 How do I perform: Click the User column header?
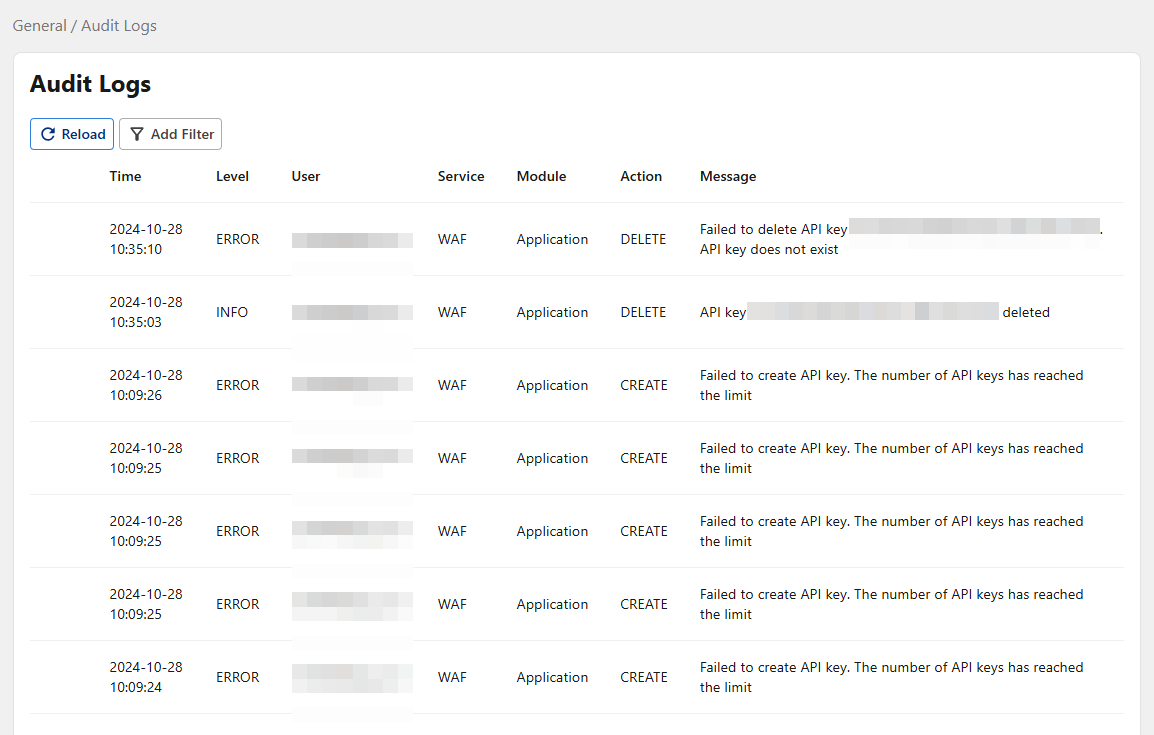(306, 176)
